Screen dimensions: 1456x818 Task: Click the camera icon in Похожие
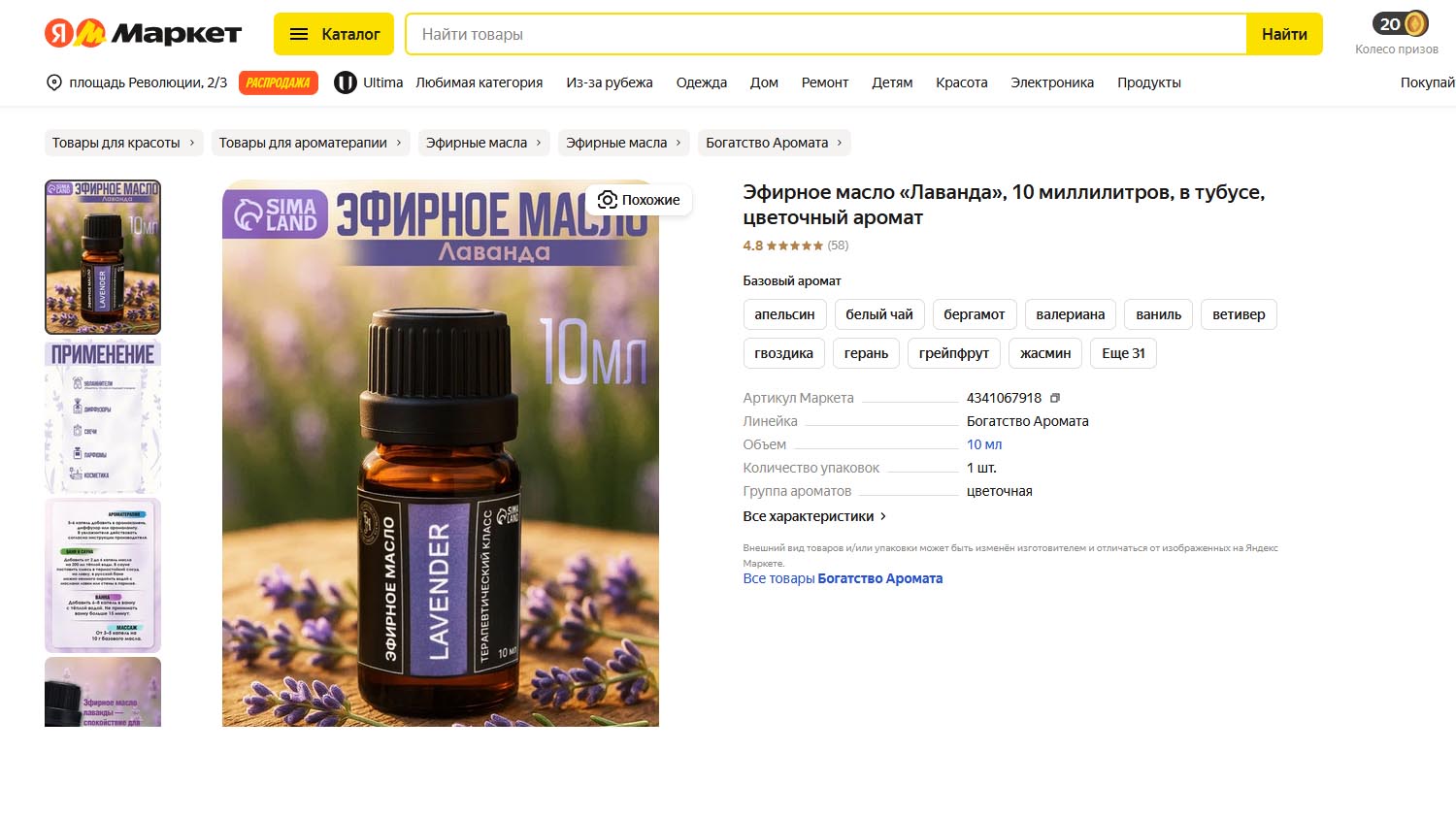pos(608,200)
